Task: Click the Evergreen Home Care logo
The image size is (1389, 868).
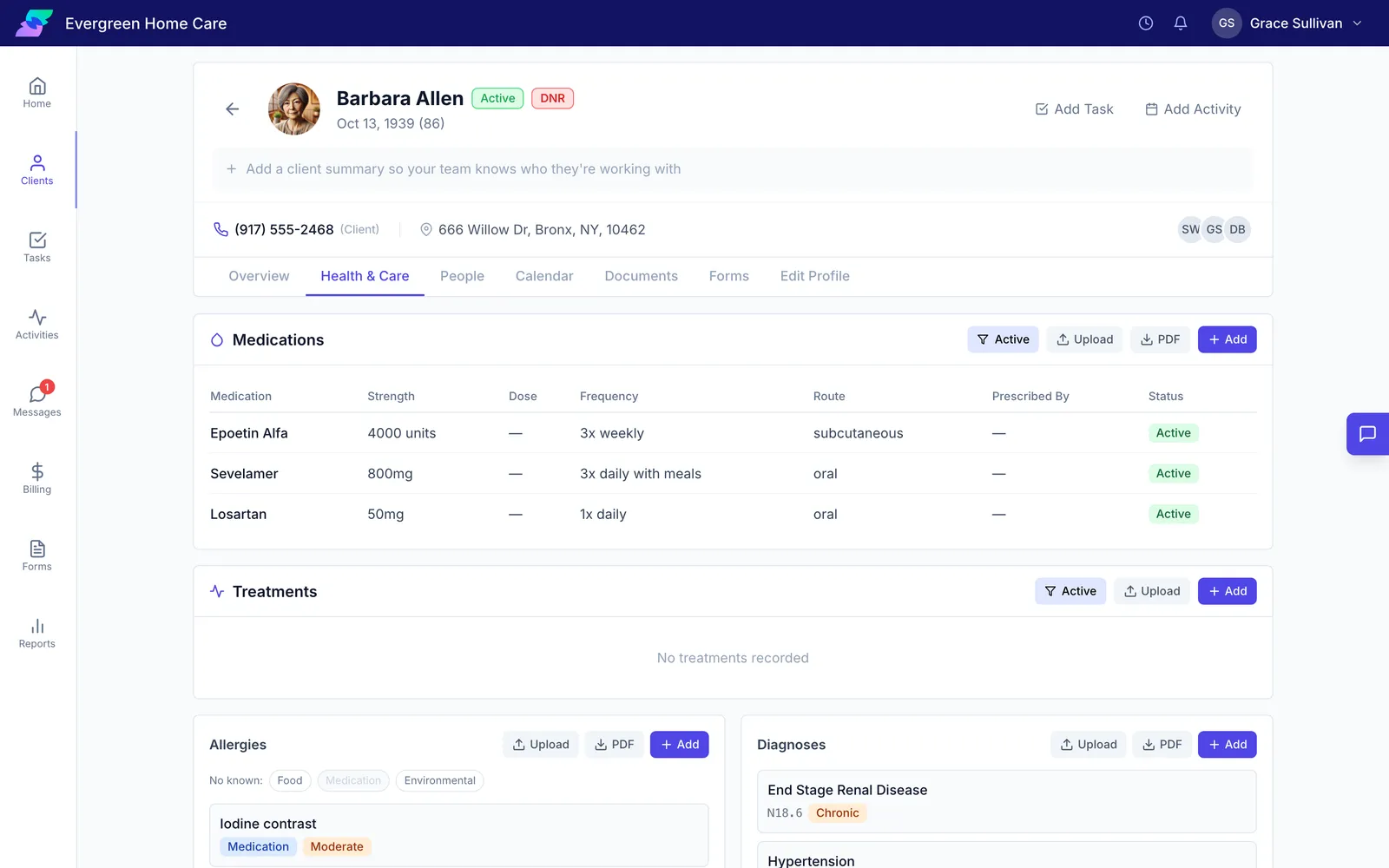Action: [34, 23]
